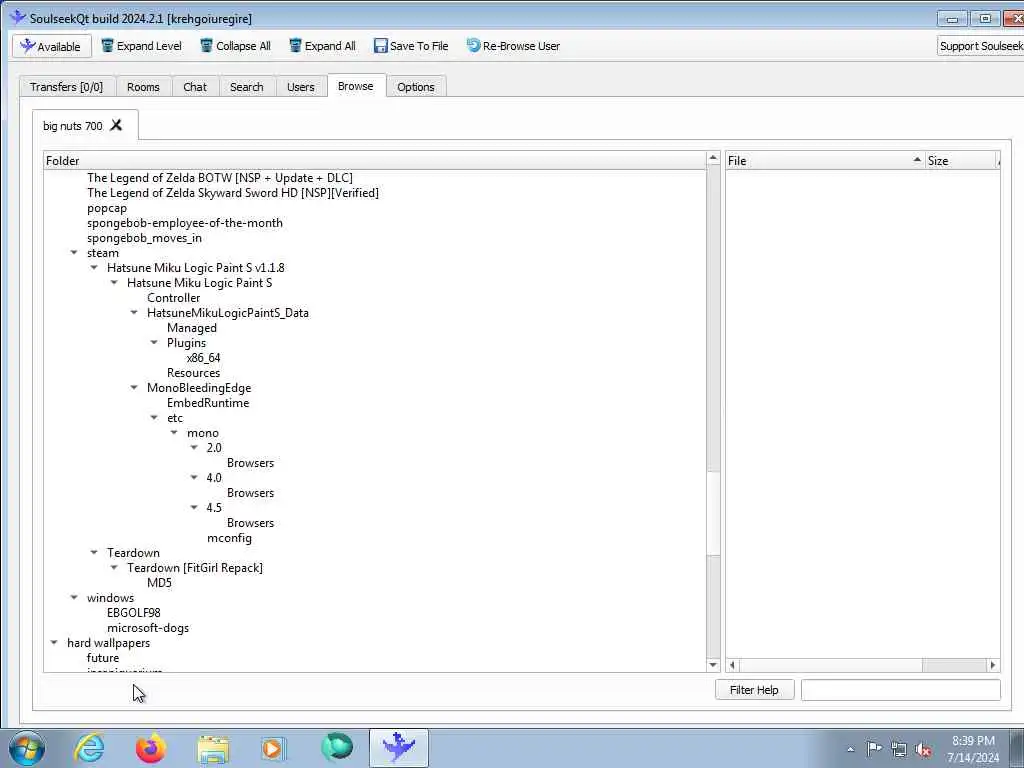The height and width of the screenshot is (768, 1024).
Task: Click the filter text input field
Action: click(x=901, y=690)
